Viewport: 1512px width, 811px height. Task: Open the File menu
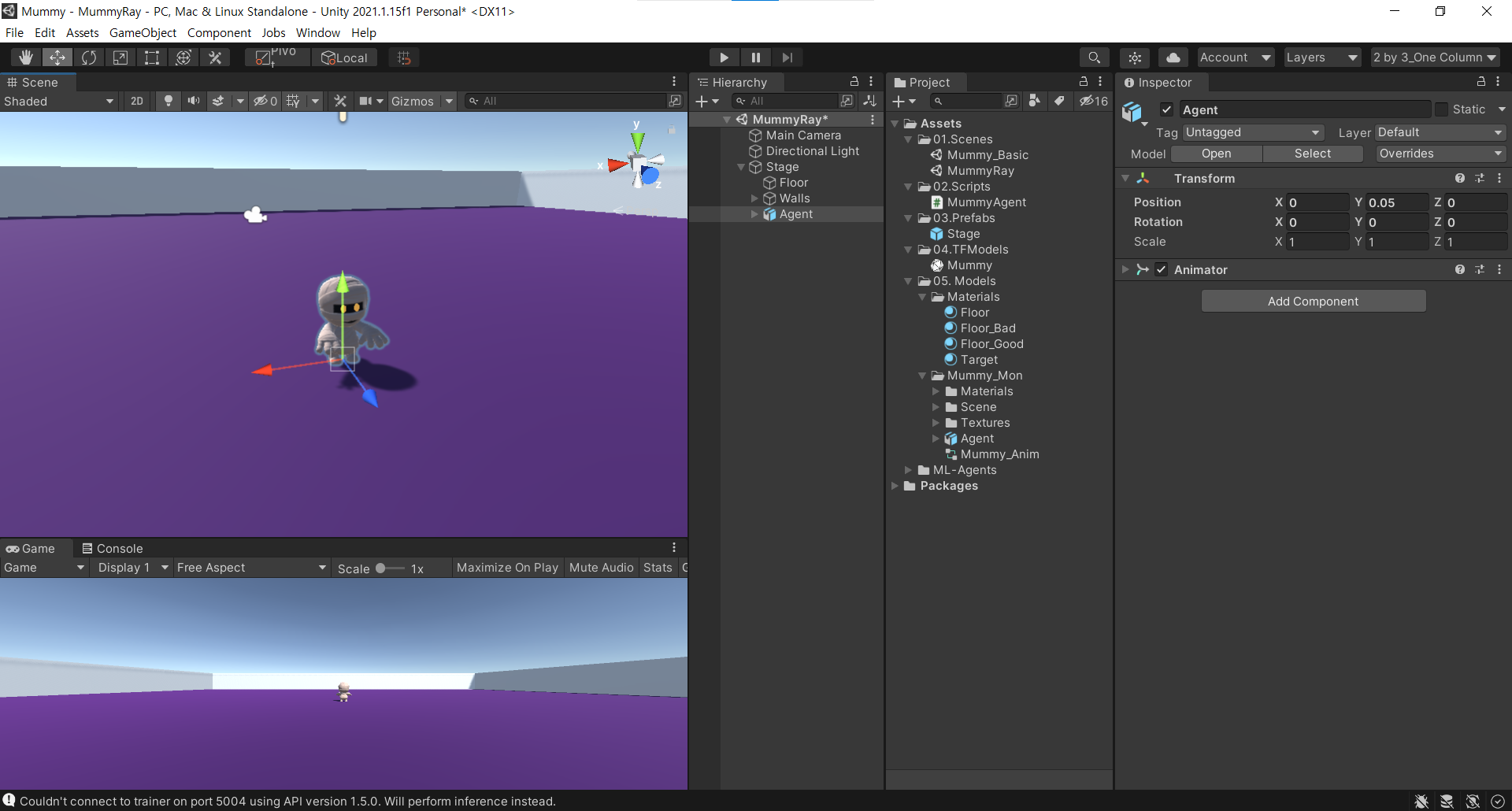click(x=14, y=32)
